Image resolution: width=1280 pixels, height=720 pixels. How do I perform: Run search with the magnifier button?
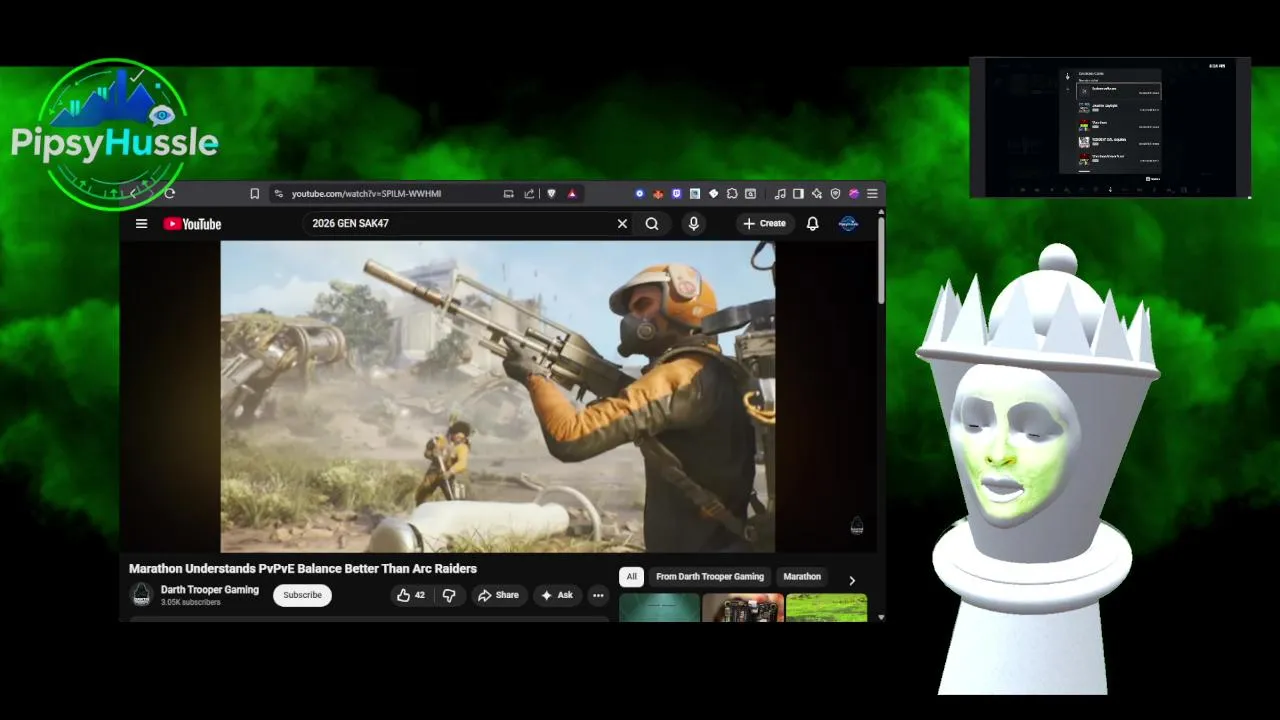click(652, 224)
